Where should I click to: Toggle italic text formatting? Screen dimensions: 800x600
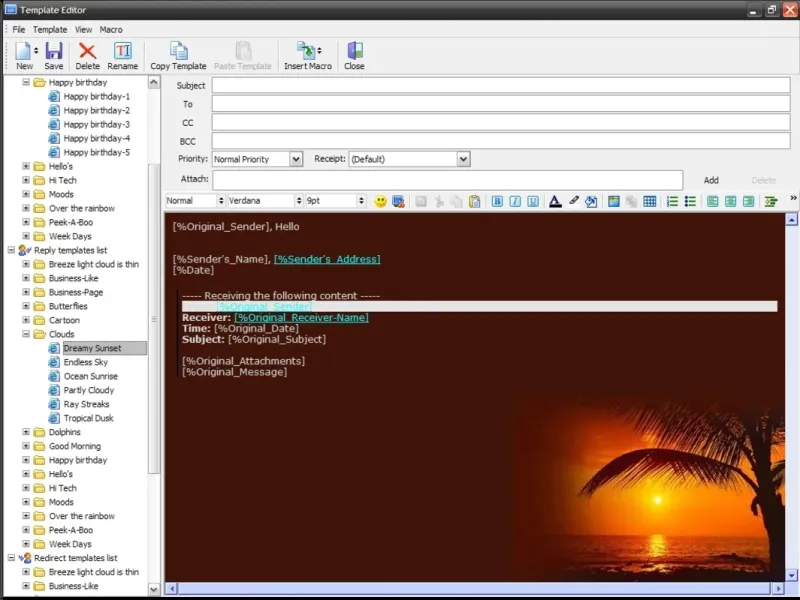[515, 201]
